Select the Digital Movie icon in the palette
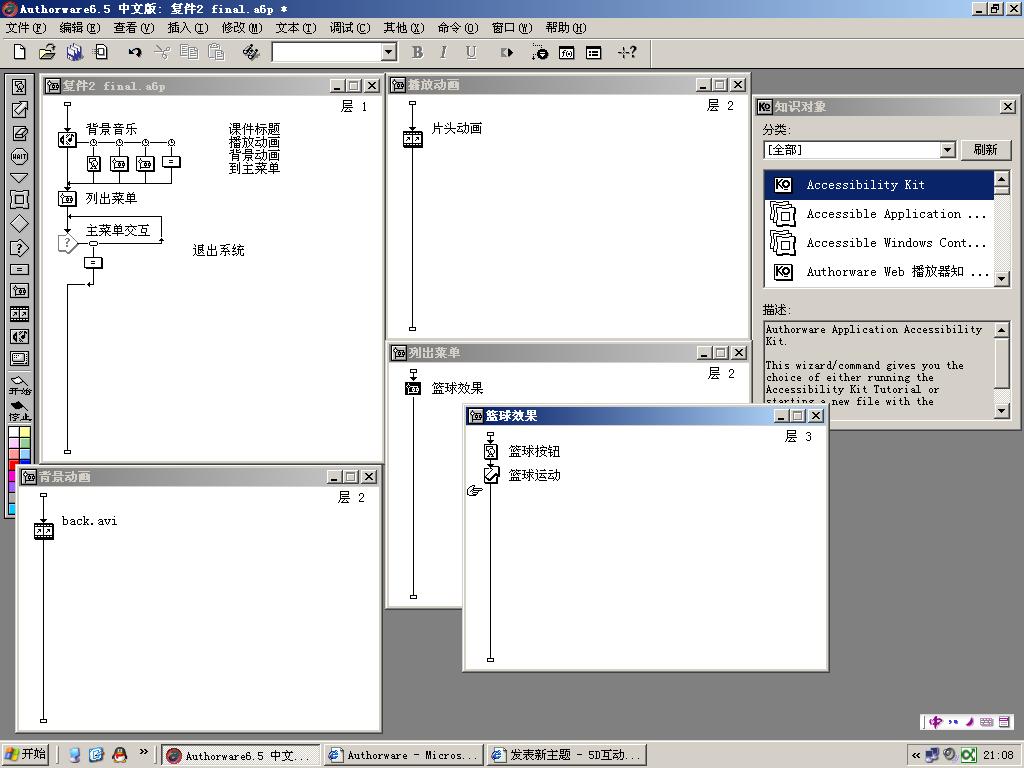Screen dimensions: 1024x768 [20, 314]
